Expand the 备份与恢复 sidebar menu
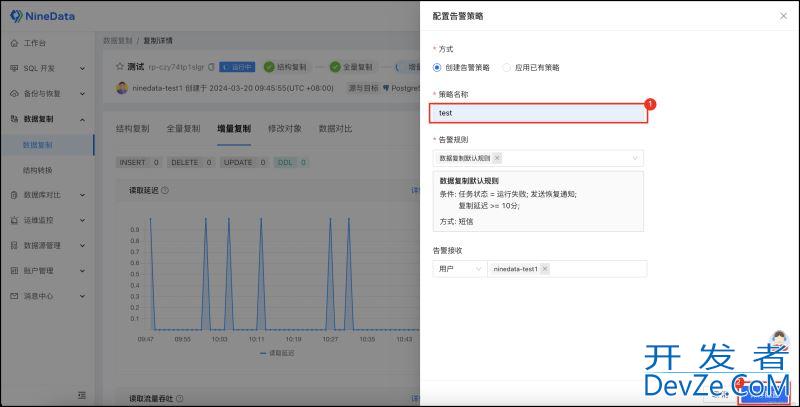Viewport: 800px width, 407px height. point(82,94)
